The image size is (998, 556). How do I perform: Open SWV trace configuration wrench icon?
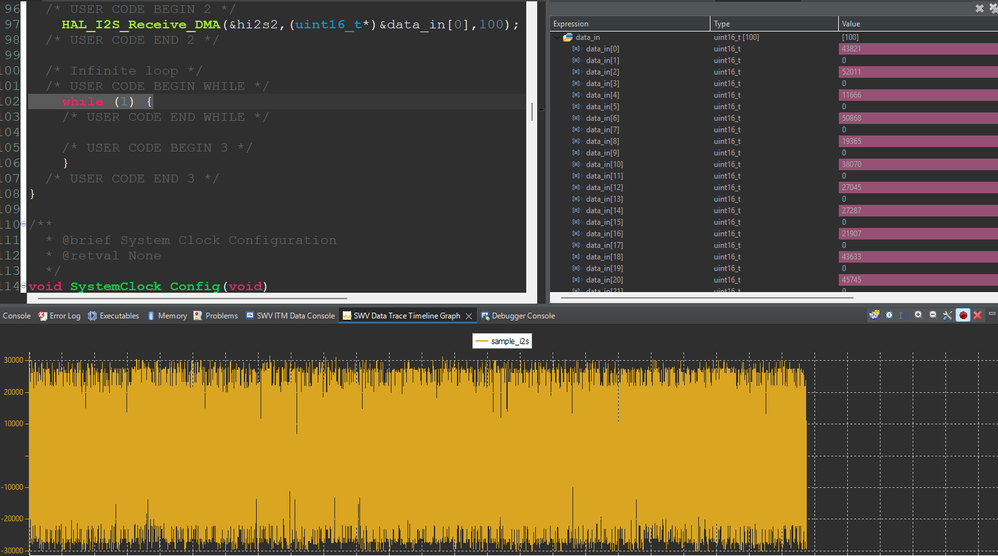click(947, 315)
